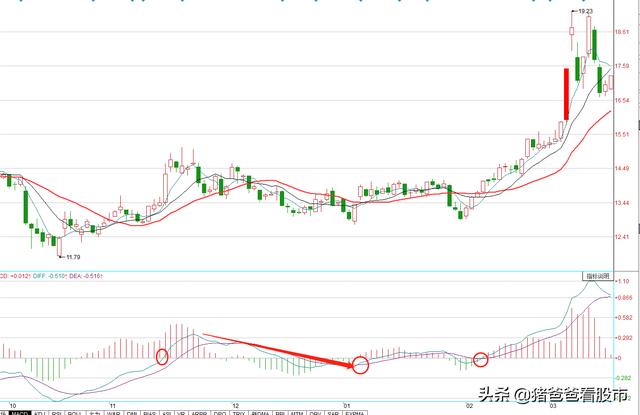The height and width of the screenshot is (415, 640).
Task: Select the BIAS indicator tab
Action: pos(150,411)
